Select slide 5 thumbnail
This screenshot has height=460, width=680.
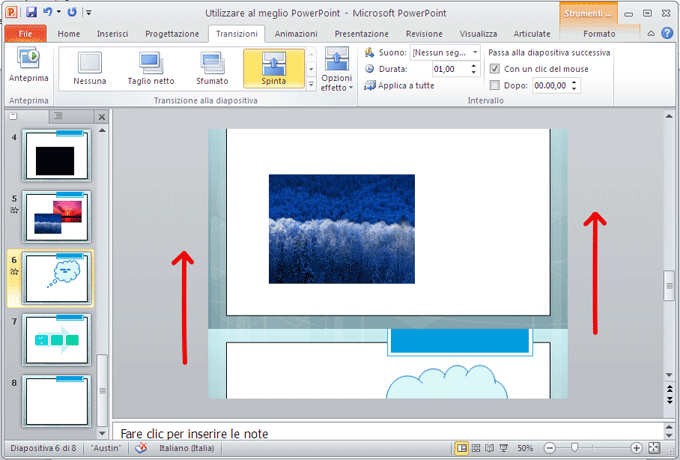click(x=57, y=217)
